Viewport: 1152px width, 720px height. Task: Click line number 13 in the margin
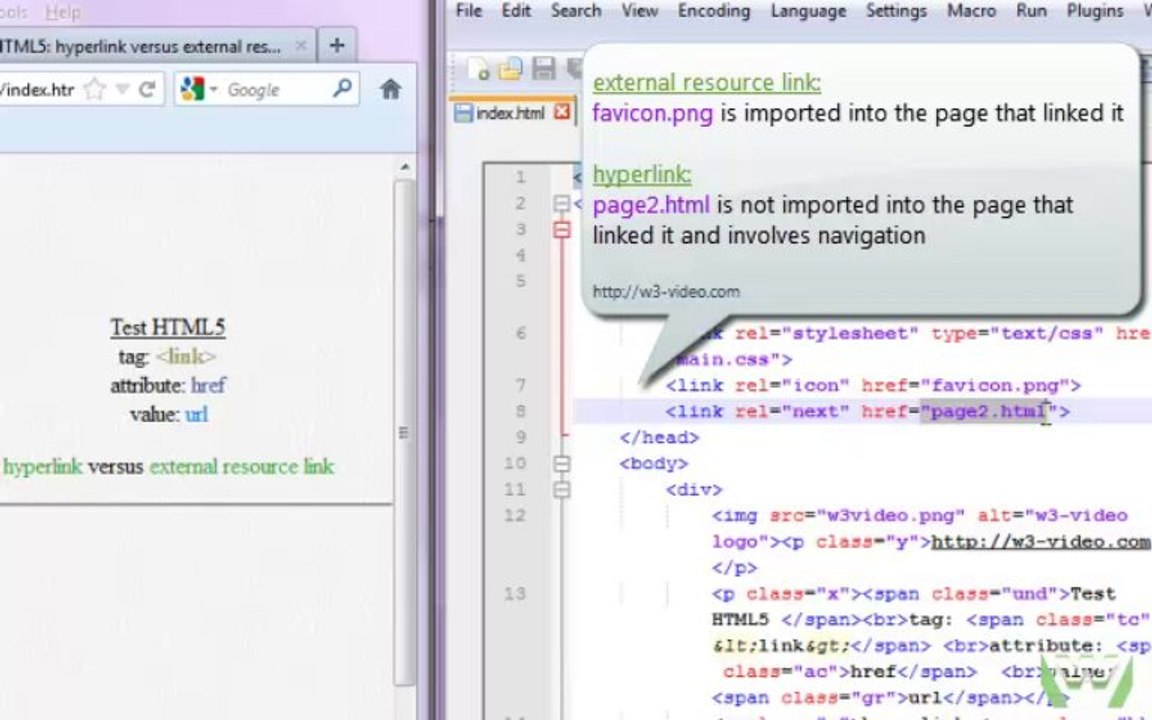point(515,593)
